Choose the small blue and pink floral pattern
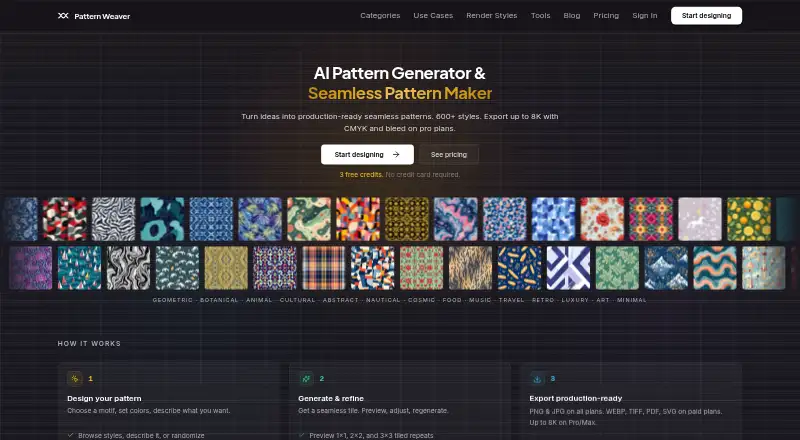Image resolution: width=800 pixels, height=440 pixels. pos(505,219)
